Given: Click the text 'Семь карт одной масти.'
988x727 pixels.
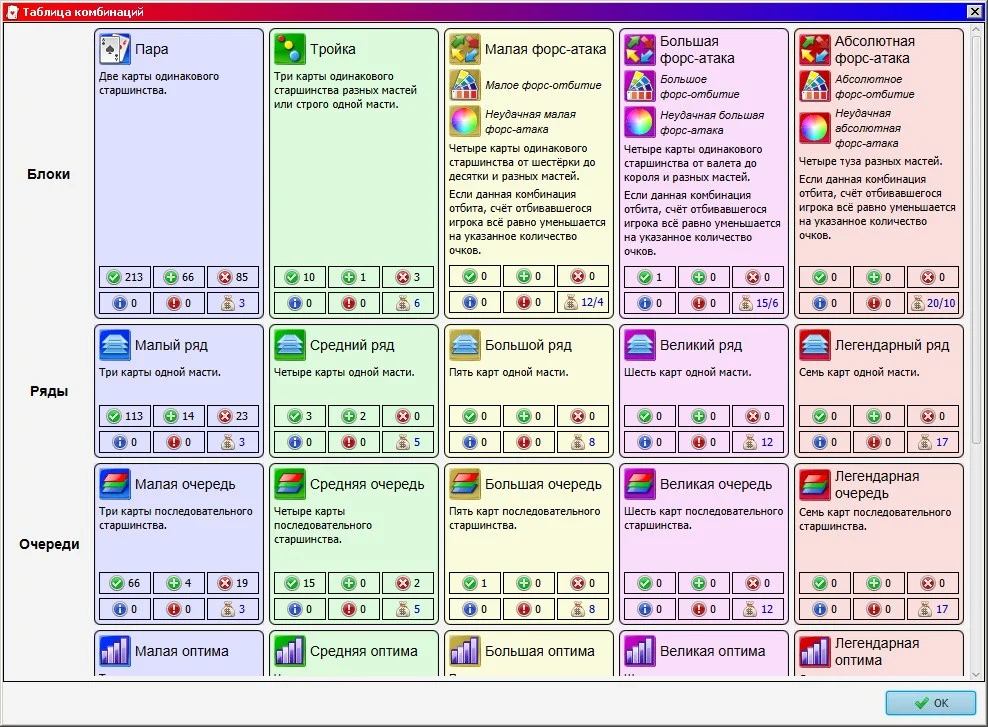Looking at the screenshot, I should (x=859, y=372).
